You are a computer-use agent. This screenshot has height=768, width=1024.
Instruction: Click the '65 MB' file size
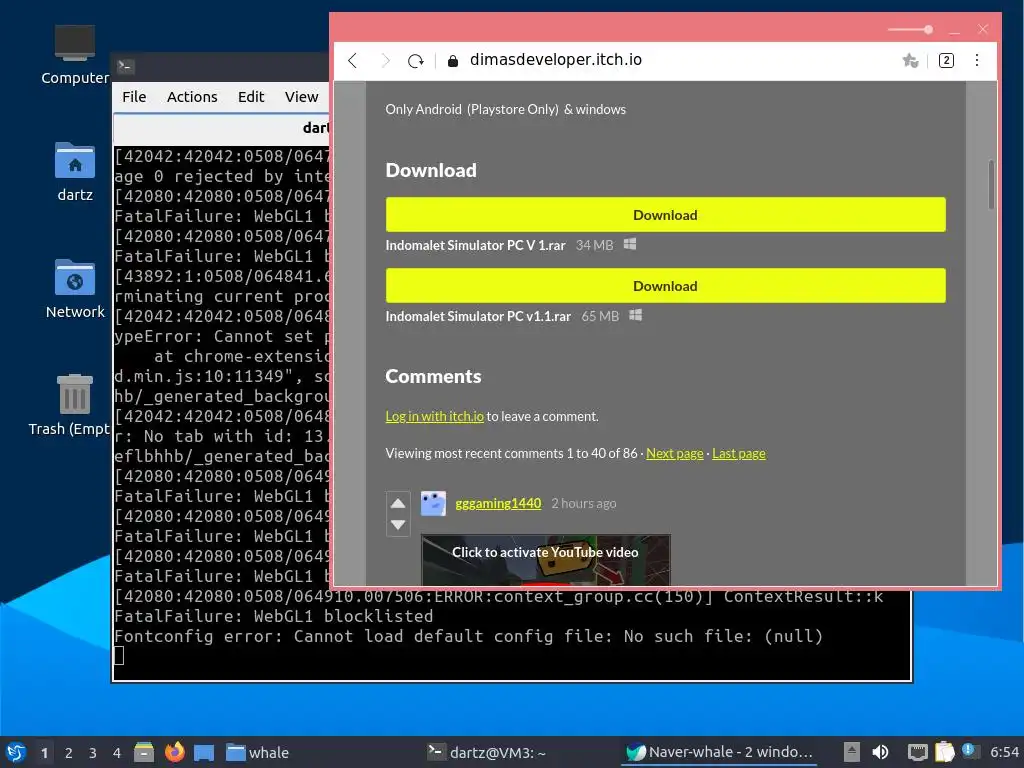click(600, 316)
